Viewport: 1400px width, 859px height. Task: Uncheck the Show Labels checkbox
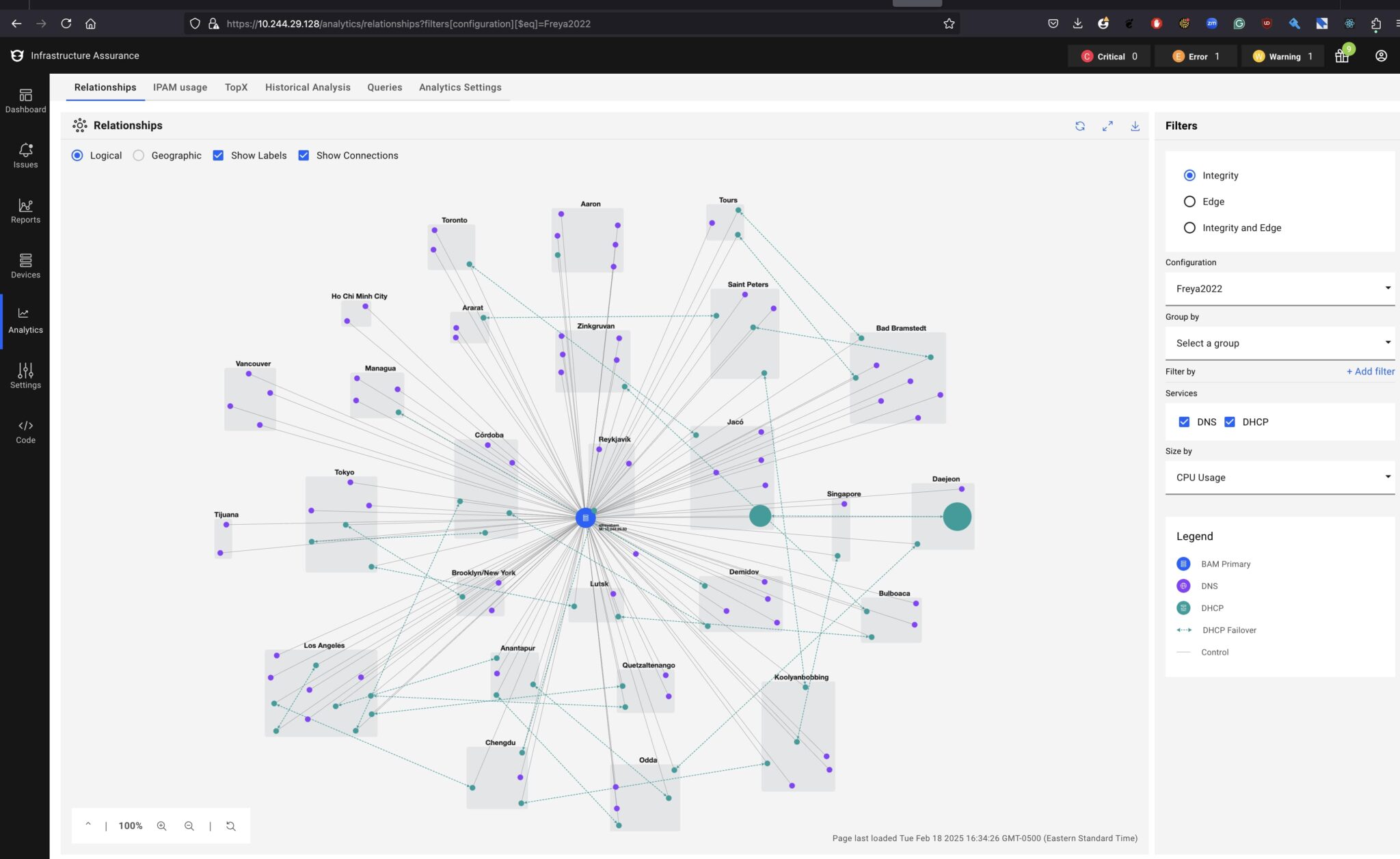click(218, 155)
